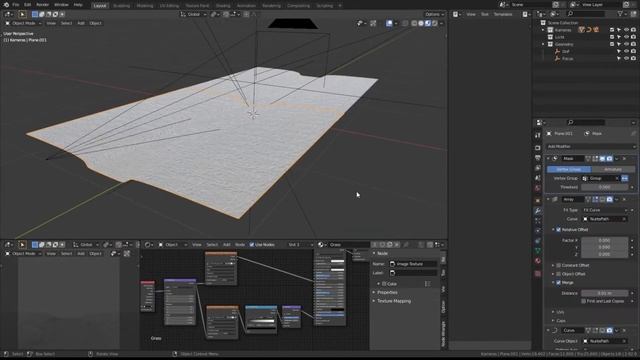Open the Tool properties tab icon
The height and width of the screenshot is (360, 640).
pos(538,136)
